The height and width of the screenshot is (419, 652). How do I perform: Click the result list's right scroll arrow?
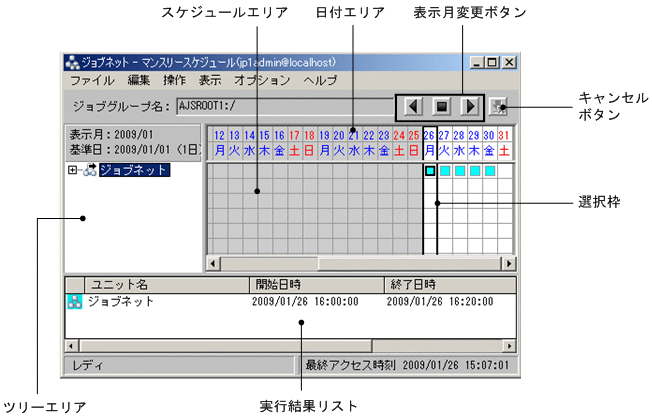tap(509, 346)
